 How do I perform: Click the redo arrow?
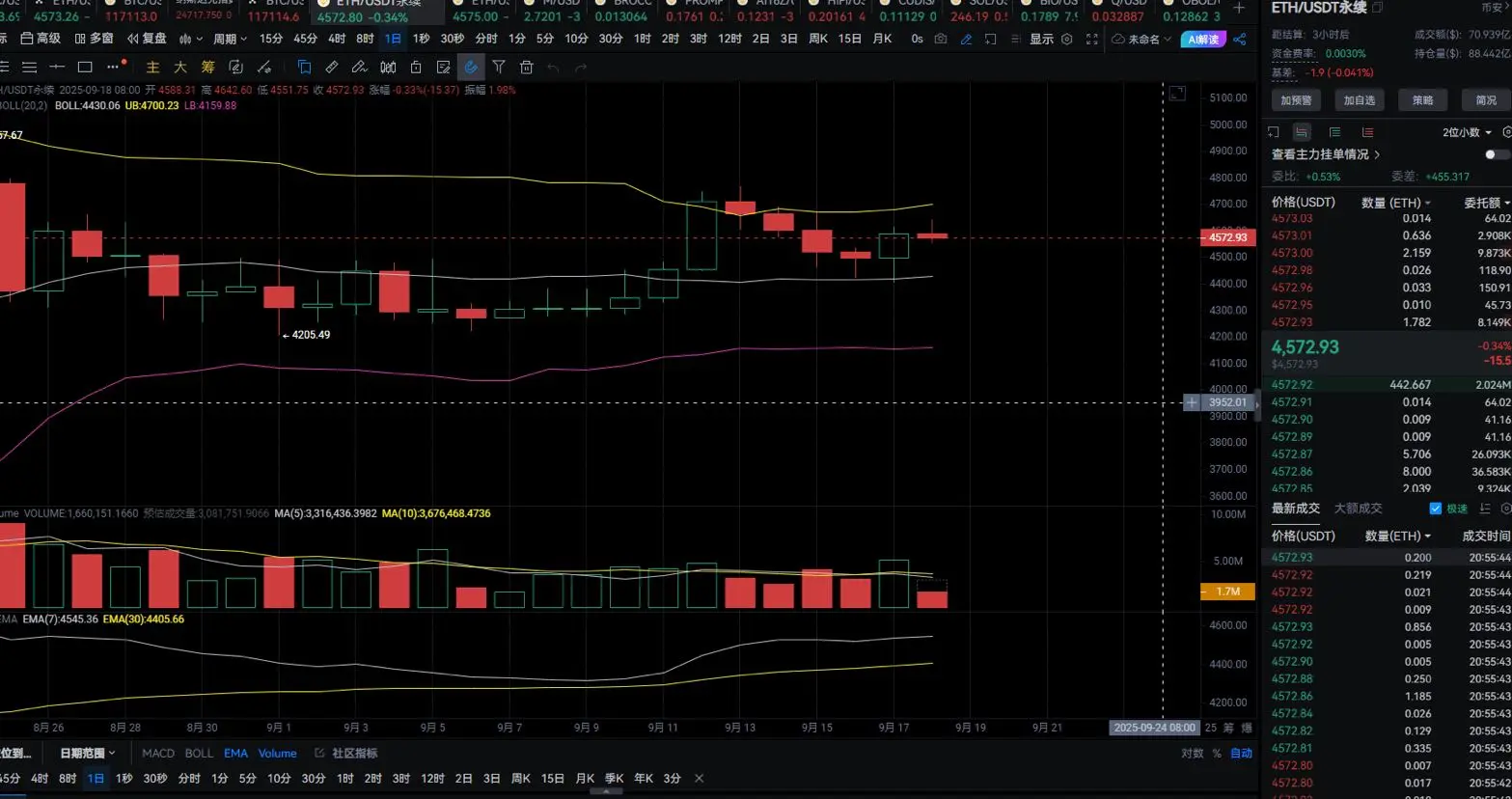click(x=580, y=68)
